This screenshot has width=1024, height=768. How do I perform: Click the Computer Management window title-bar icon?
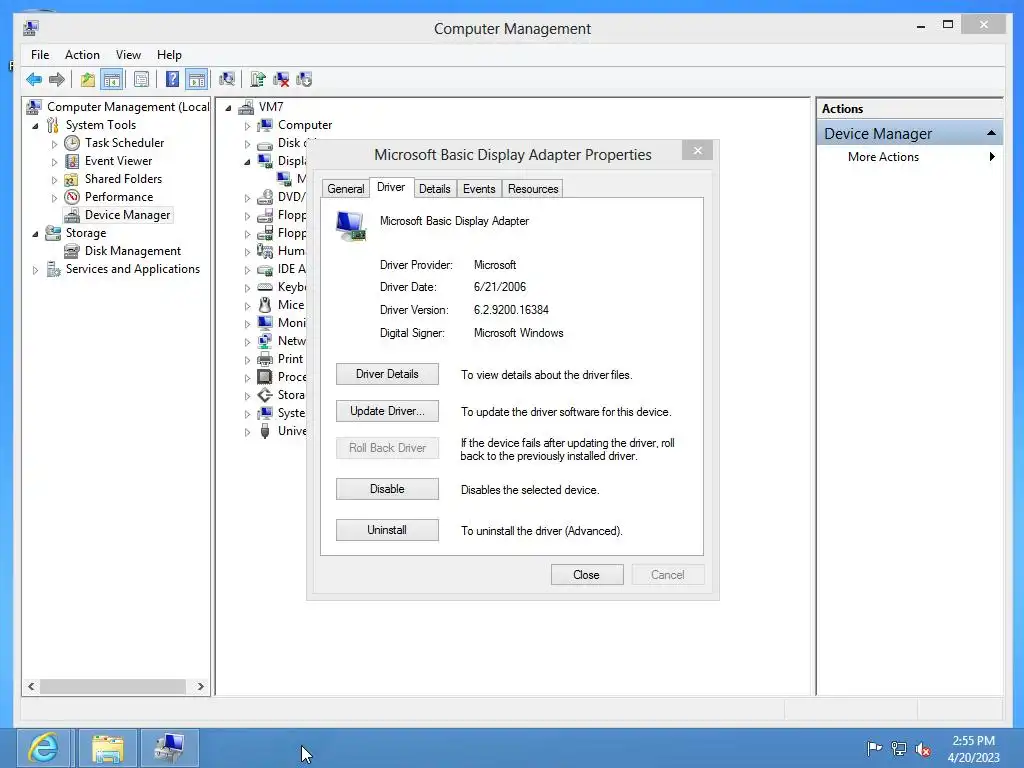click(x=31, y=28)
